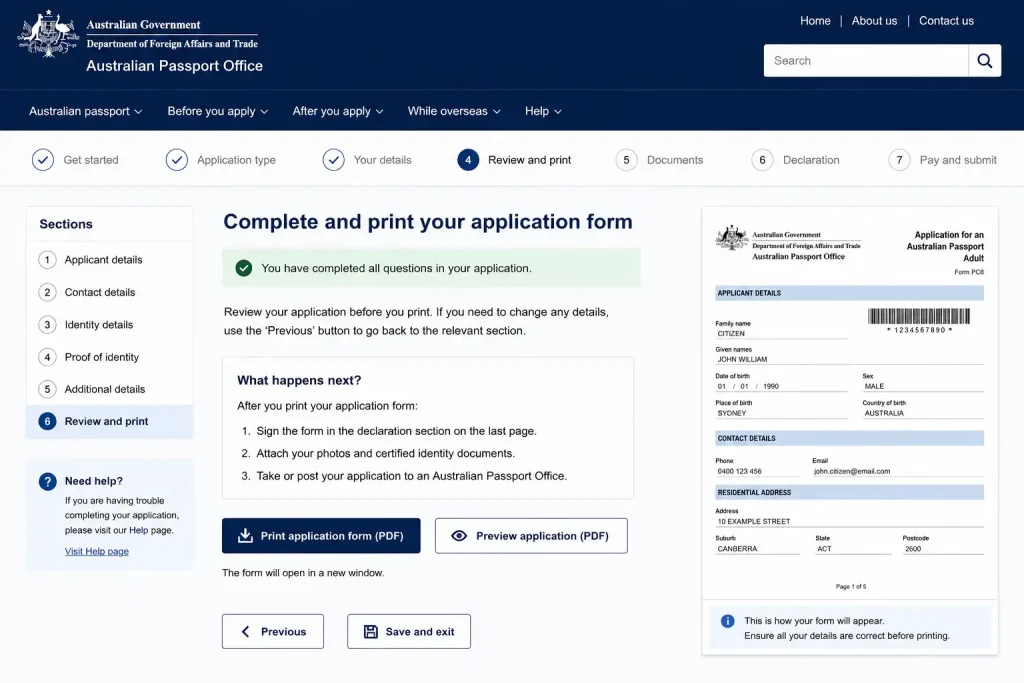This screenshot has height=683, width=1024.
Task: Click the Get started checkmark step icon
Action: point(43,160)
